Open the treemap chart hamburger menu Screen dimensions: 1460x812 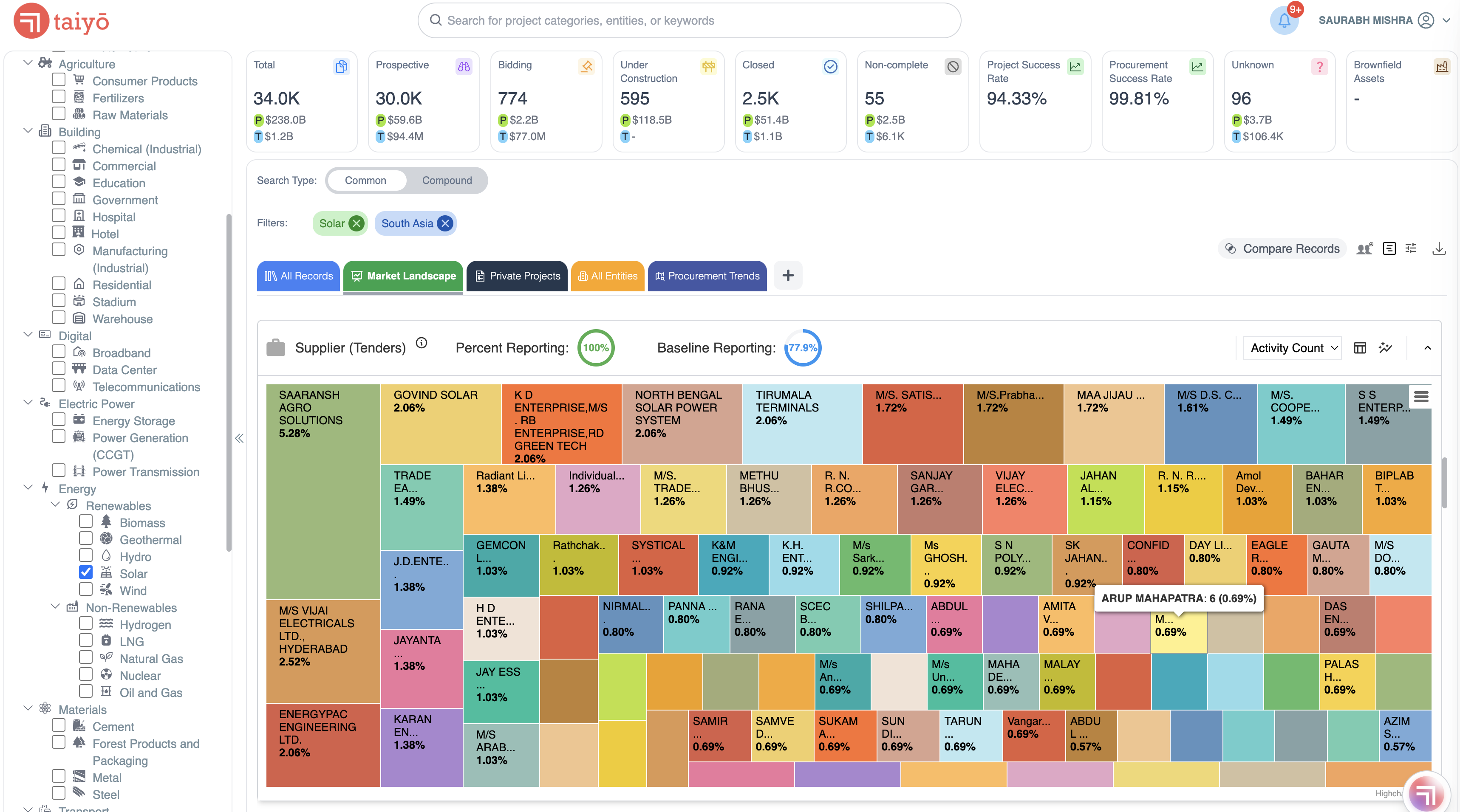click(1421, 396)
